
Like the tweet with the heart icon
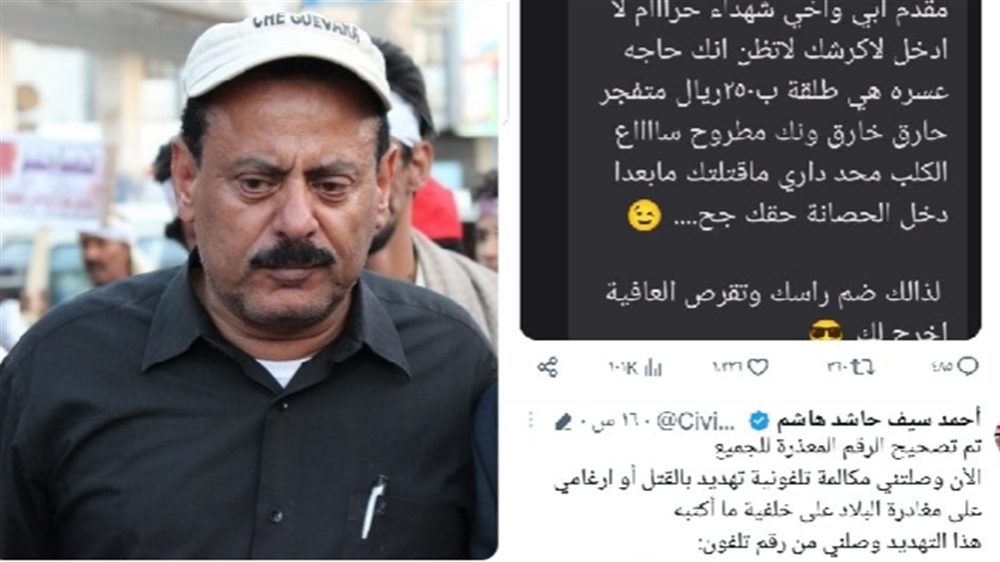(758, 367)
